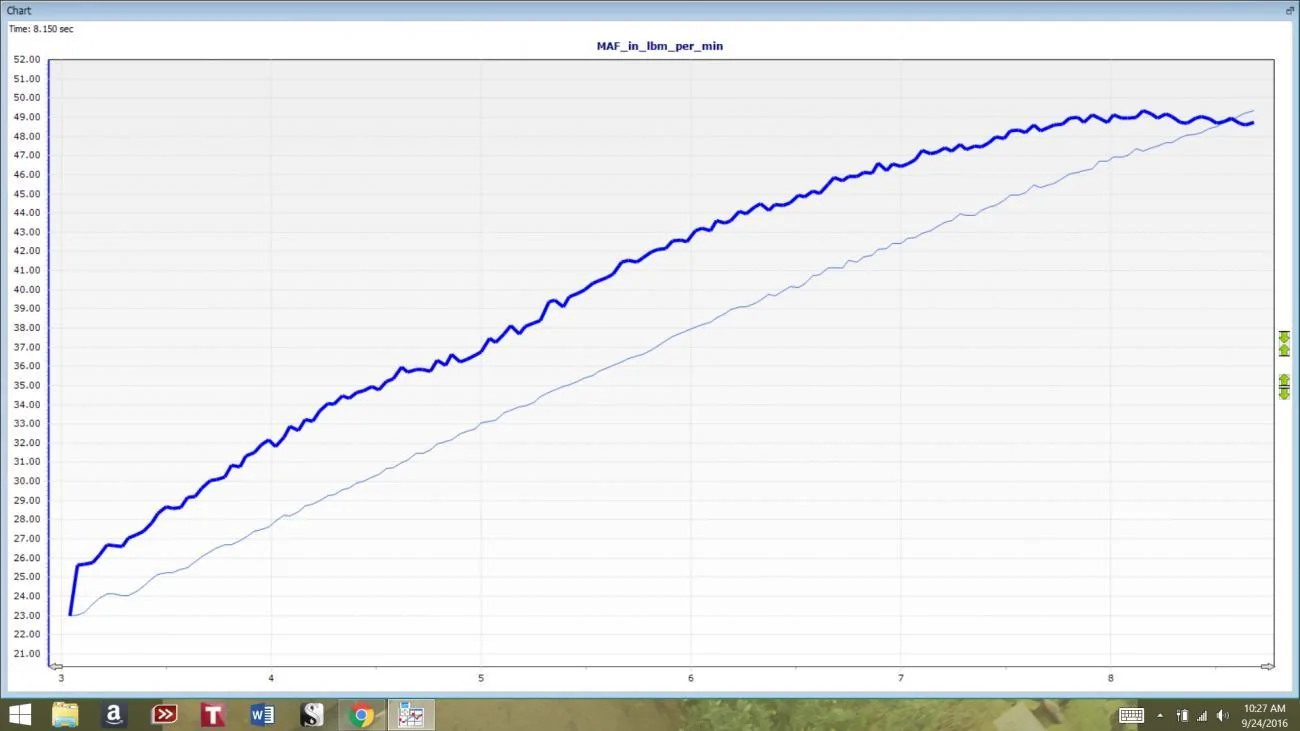The image size is (1300, 731).
Task: Click the vertical compress green arrows icon
Action: pyautogui.click(x=1284, y=344)
